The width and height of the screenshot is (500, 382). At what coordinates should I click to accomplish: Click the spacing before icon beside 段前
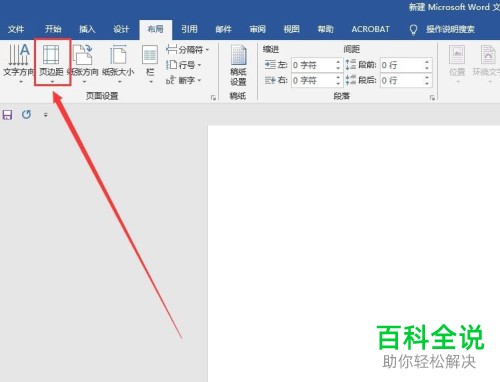(351, 65)
